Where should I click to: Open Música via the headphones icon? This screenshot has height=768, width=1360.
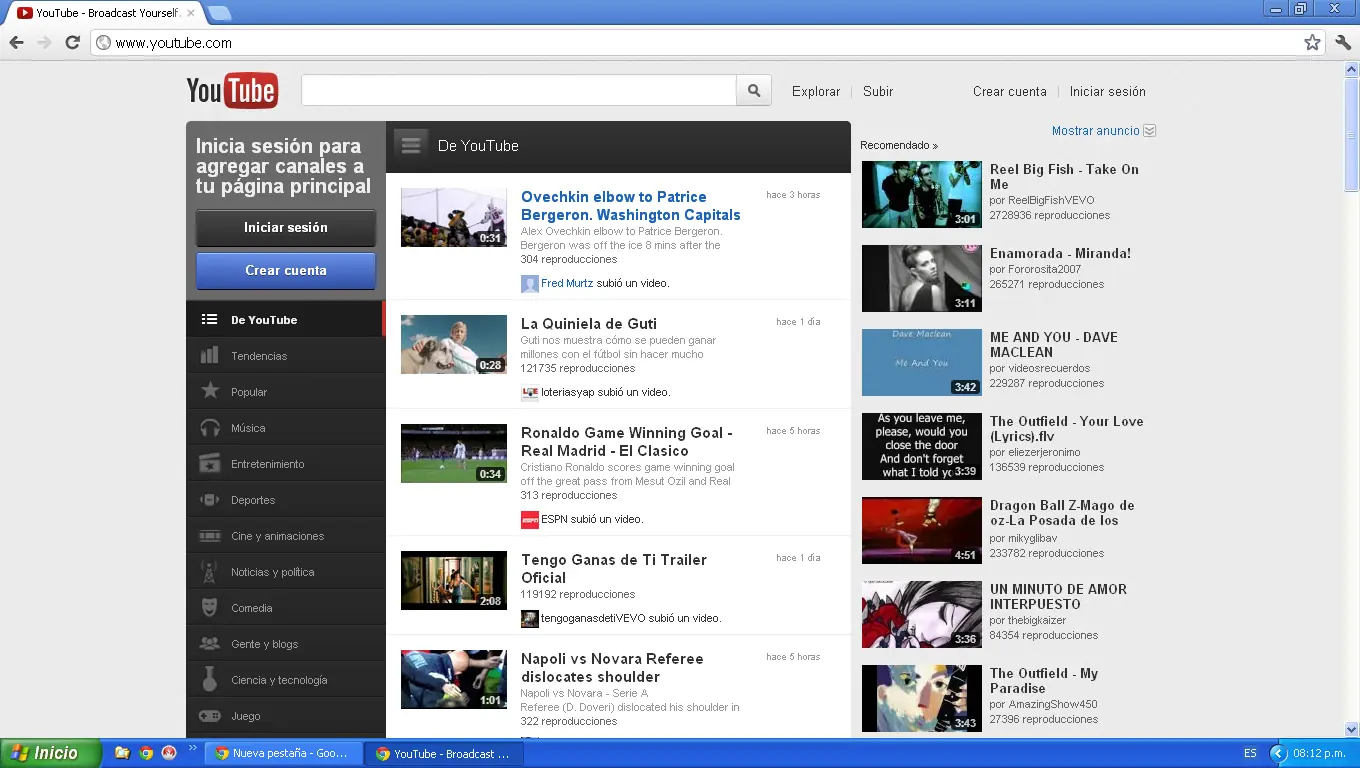(x=209, y=428)
